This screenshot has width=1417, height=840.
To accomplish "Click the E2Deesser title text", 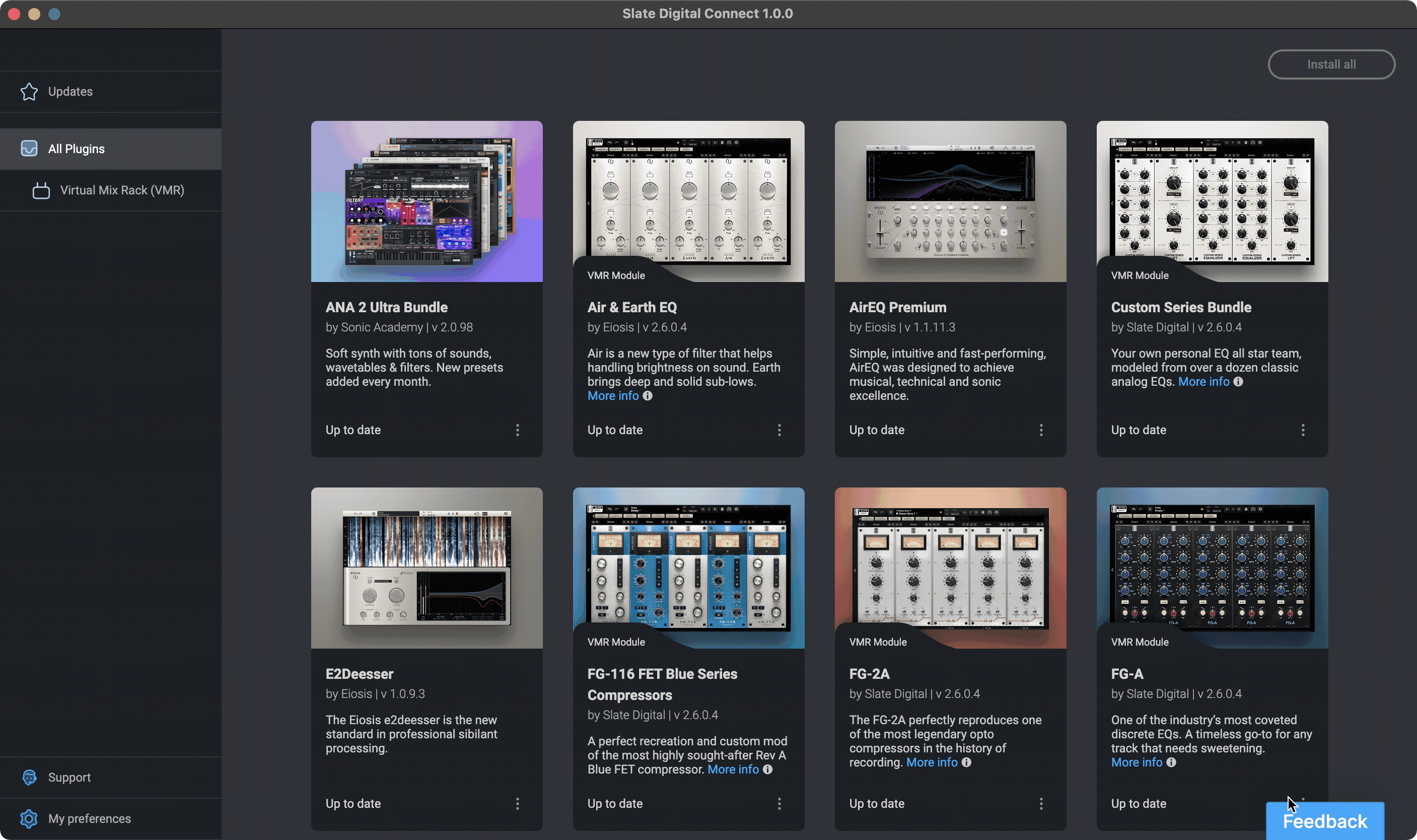I will click(x=360, y=674).
